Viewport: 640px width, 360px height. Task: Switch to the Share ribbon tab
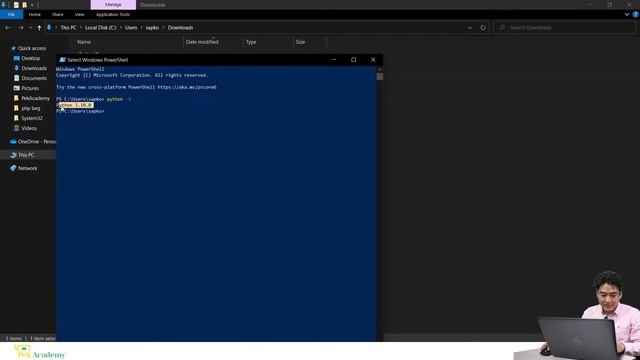point(58,14)
